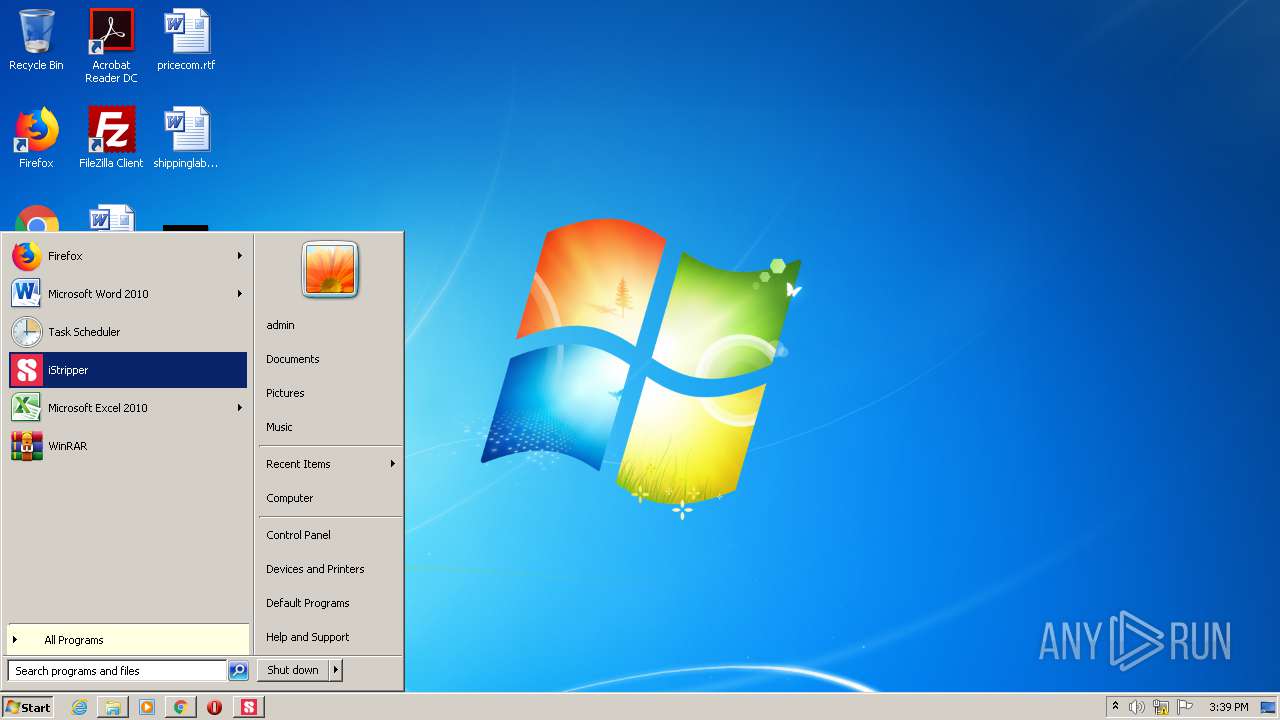This screenshot has height=720, width=1280.
Task: Launch WinRAR from the Start menu
Action: [x=128, y=446]
